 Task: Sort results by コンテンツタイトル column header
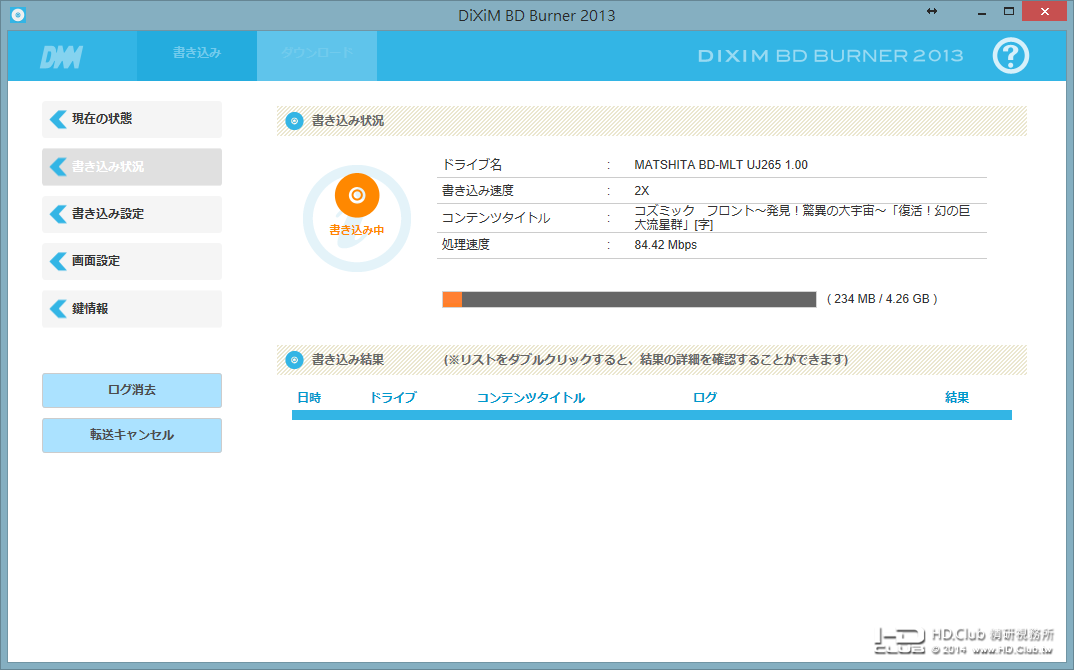531,397
